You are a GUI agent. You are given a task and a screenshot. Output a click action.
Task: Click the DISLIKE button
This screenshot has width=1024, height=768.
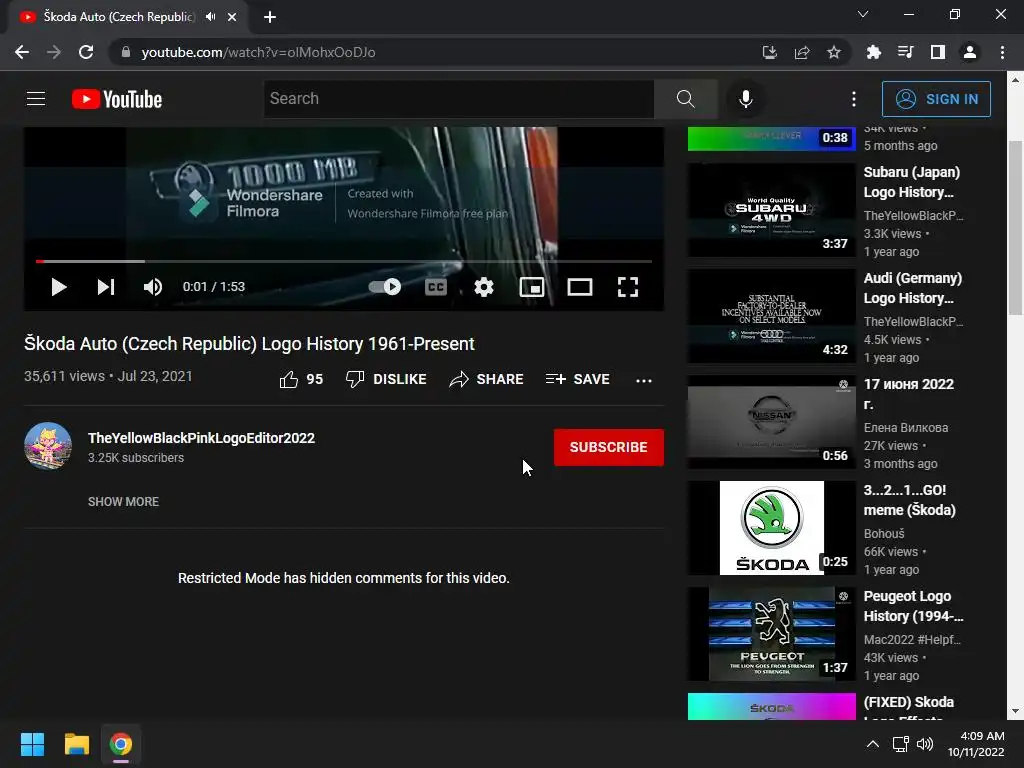coord(386,379)
